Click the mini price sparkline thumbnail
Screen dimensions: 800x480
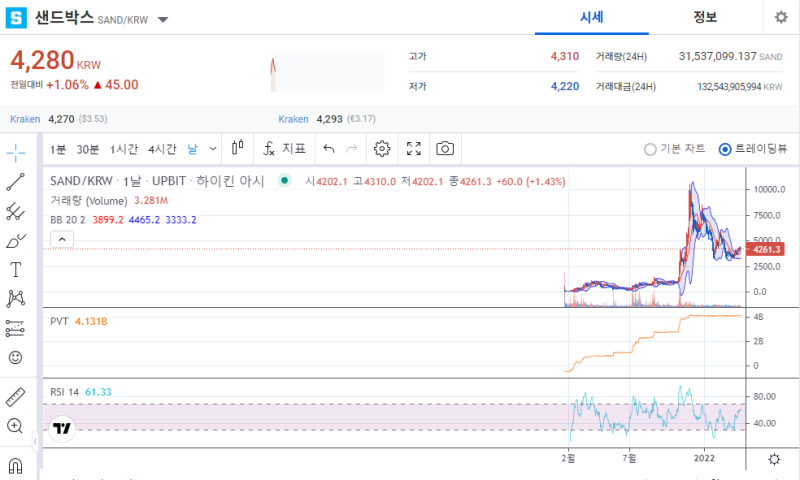tap(328, 71)
